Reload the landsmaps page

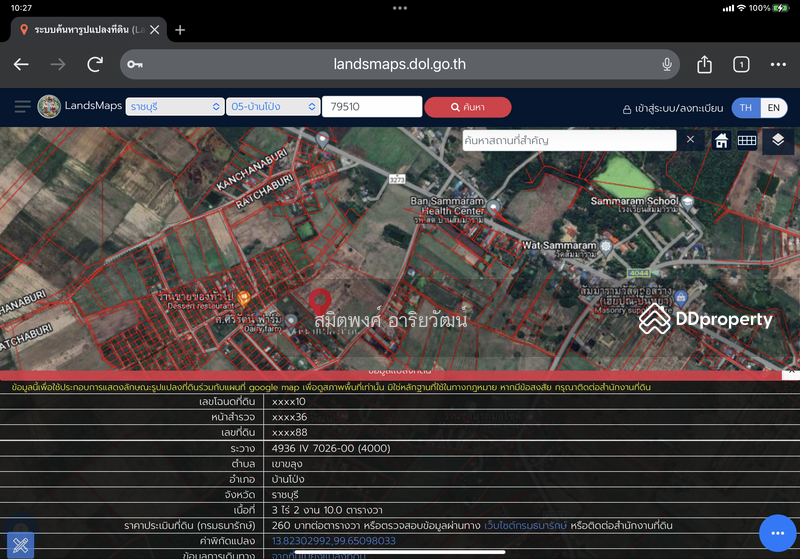95,64
